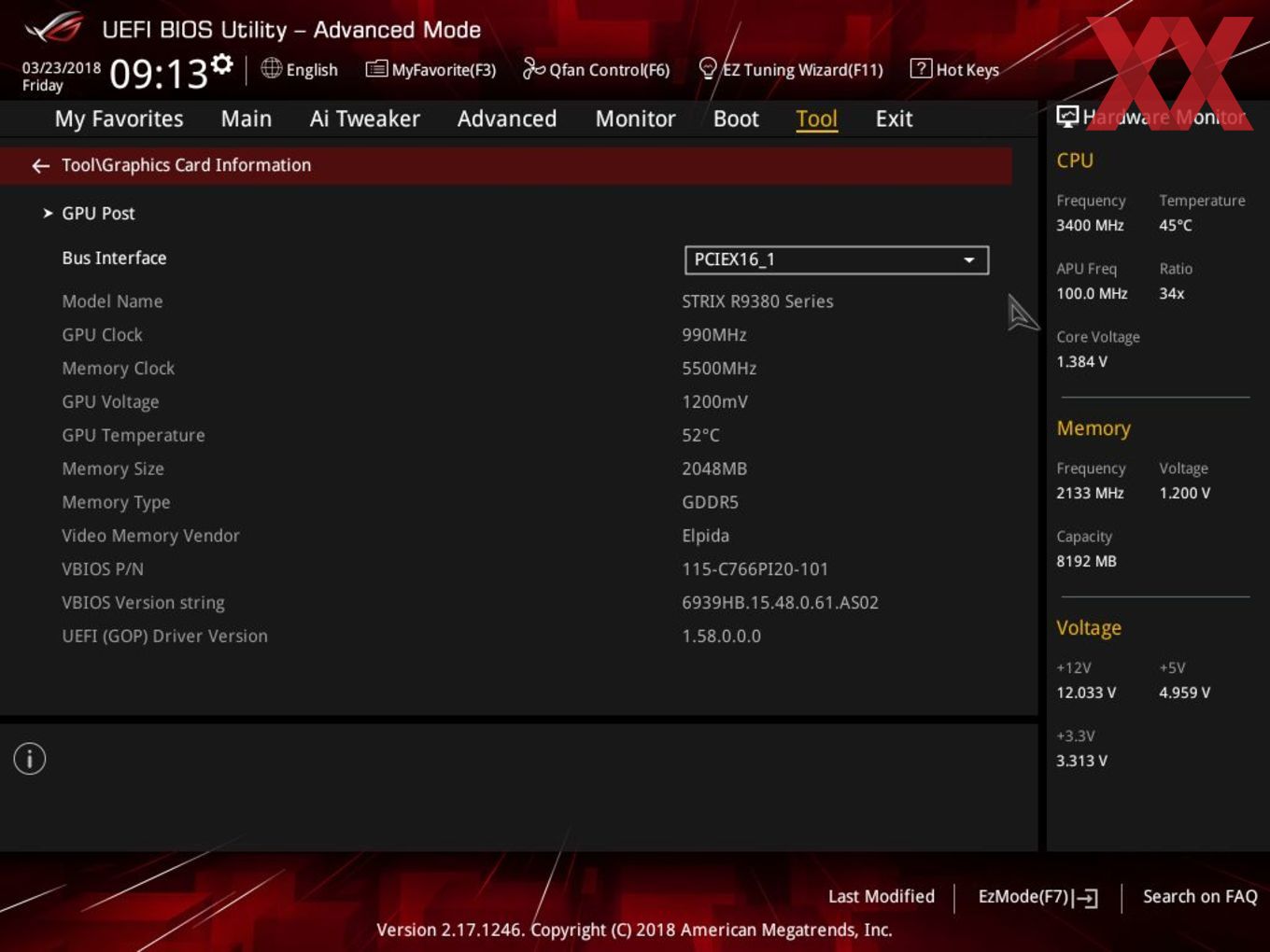Click the Tool\Graphics Card Information breadcrumb
The width and height of the screenshot is (1270, 952).
[186, 165]
